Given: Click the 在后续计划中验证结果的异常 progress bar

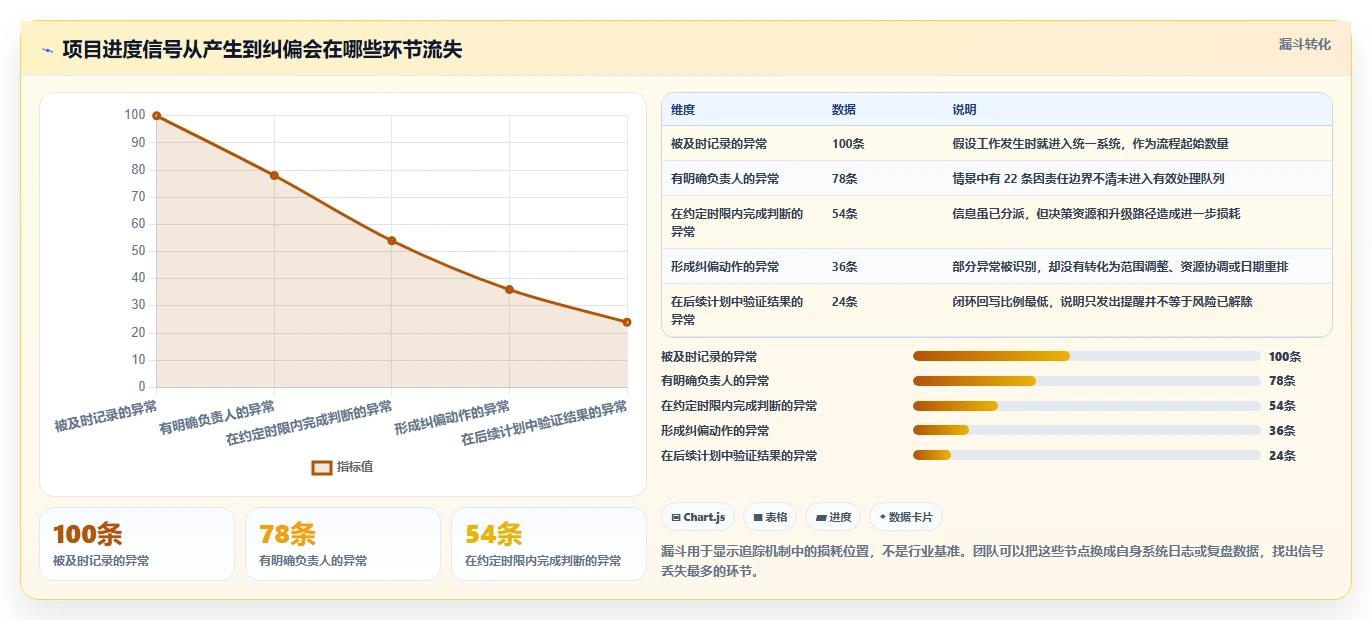Looking at the screenshot, I should coord(1087,456).
